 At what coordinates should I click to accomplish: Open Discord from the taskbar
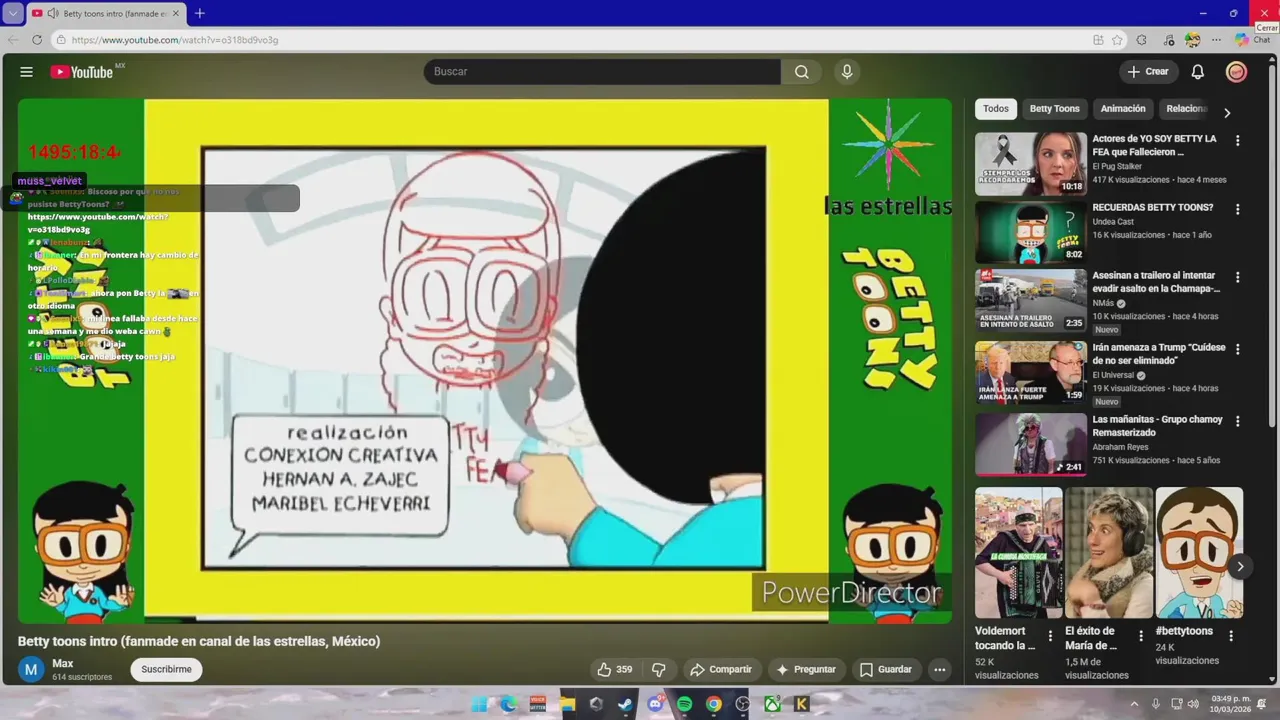tap(655, 704)
